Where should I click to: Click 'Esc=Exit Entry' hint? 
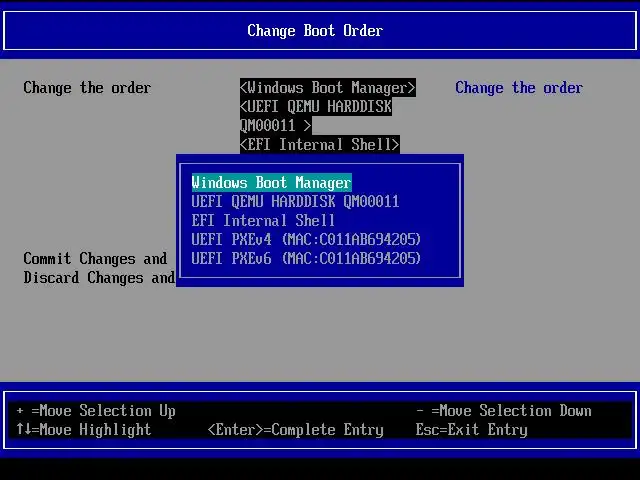click(x=472, y=429)
